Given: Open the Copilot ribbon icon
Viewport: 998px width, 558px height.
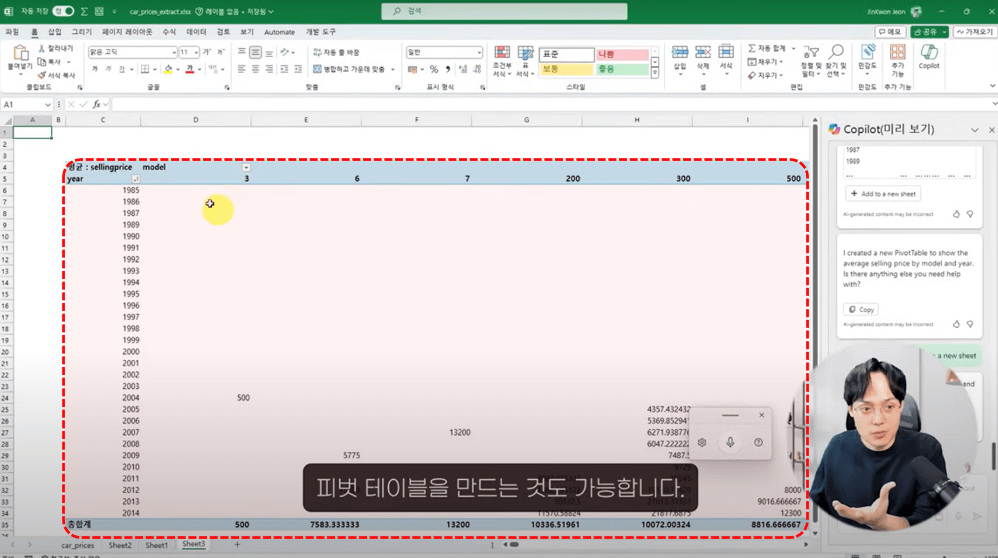Looking at the screenshot, I should click(x=929, y=52).
